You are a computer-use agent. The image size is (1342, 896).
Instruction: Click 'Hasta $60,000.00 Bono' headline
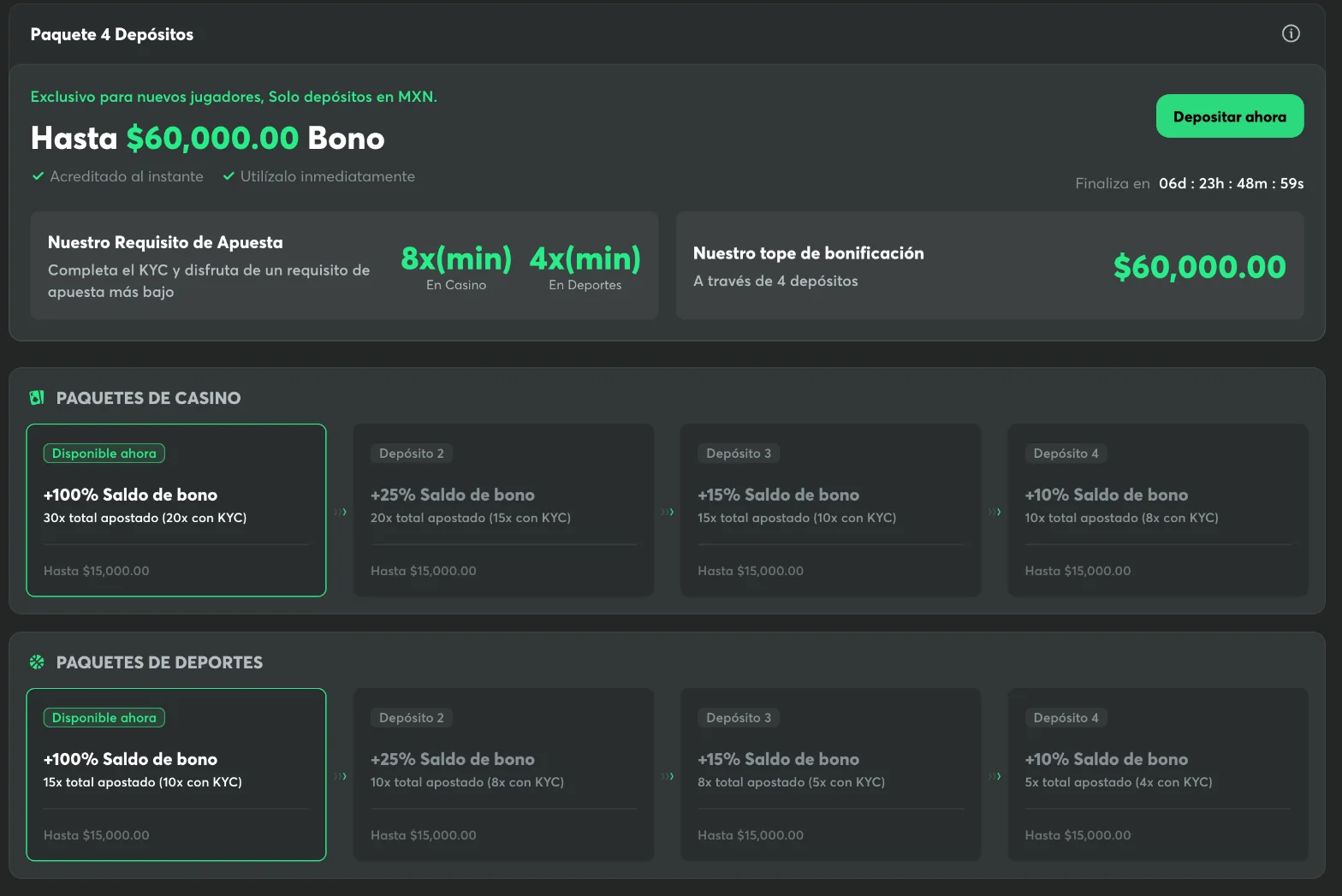point(208,138)
